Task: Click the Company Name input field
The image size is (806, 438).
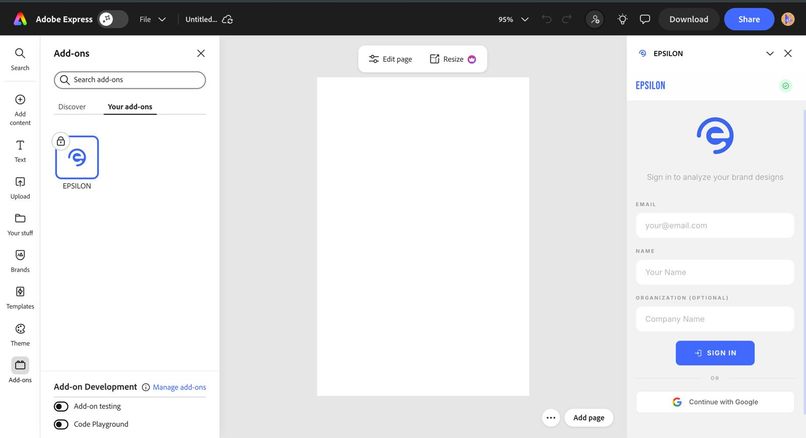Action: click(715, 319)
